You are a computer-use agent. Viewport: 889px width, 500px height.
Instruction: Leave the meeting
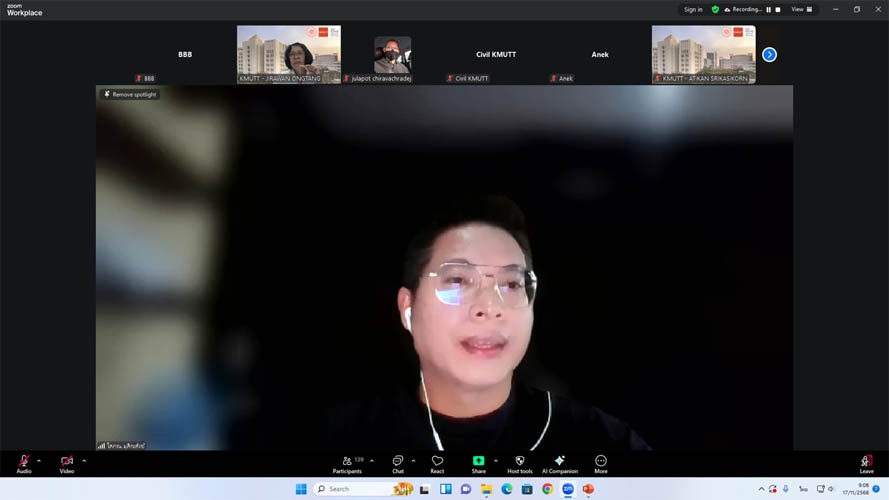pyautogui.click(x=866, y=464)
